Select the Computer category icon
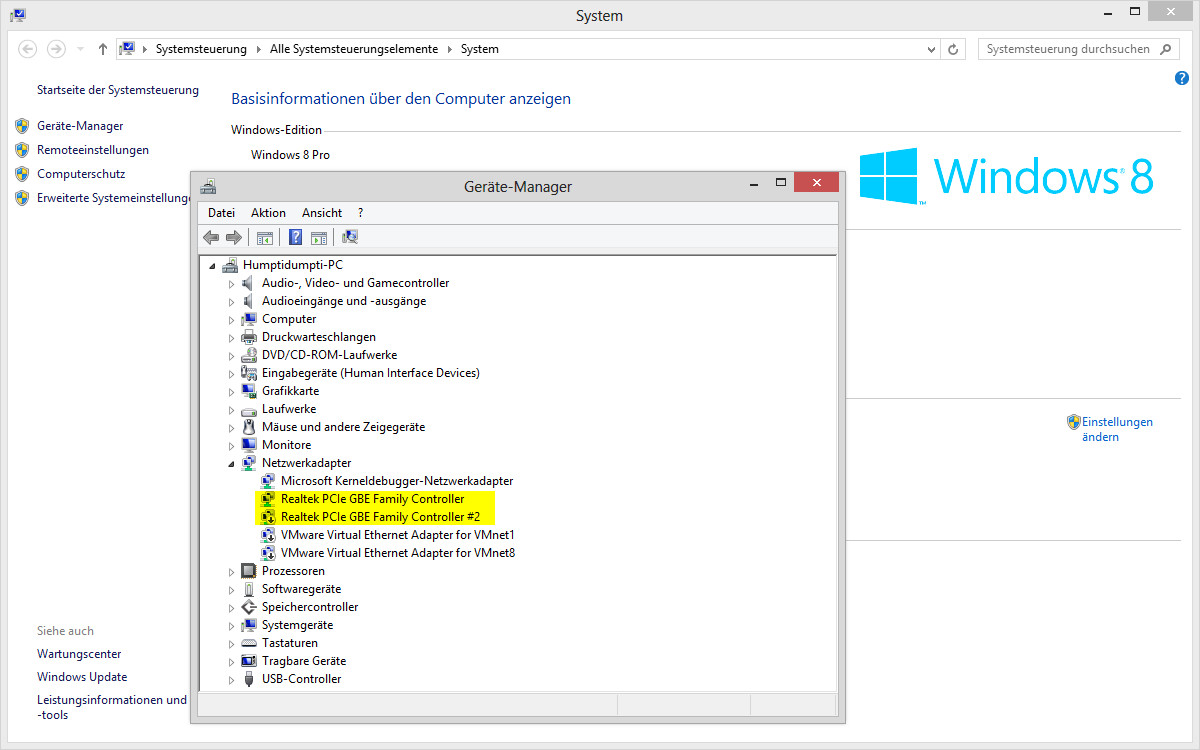Viewport: 1200px width, 750px height. (x=249, y=319)
